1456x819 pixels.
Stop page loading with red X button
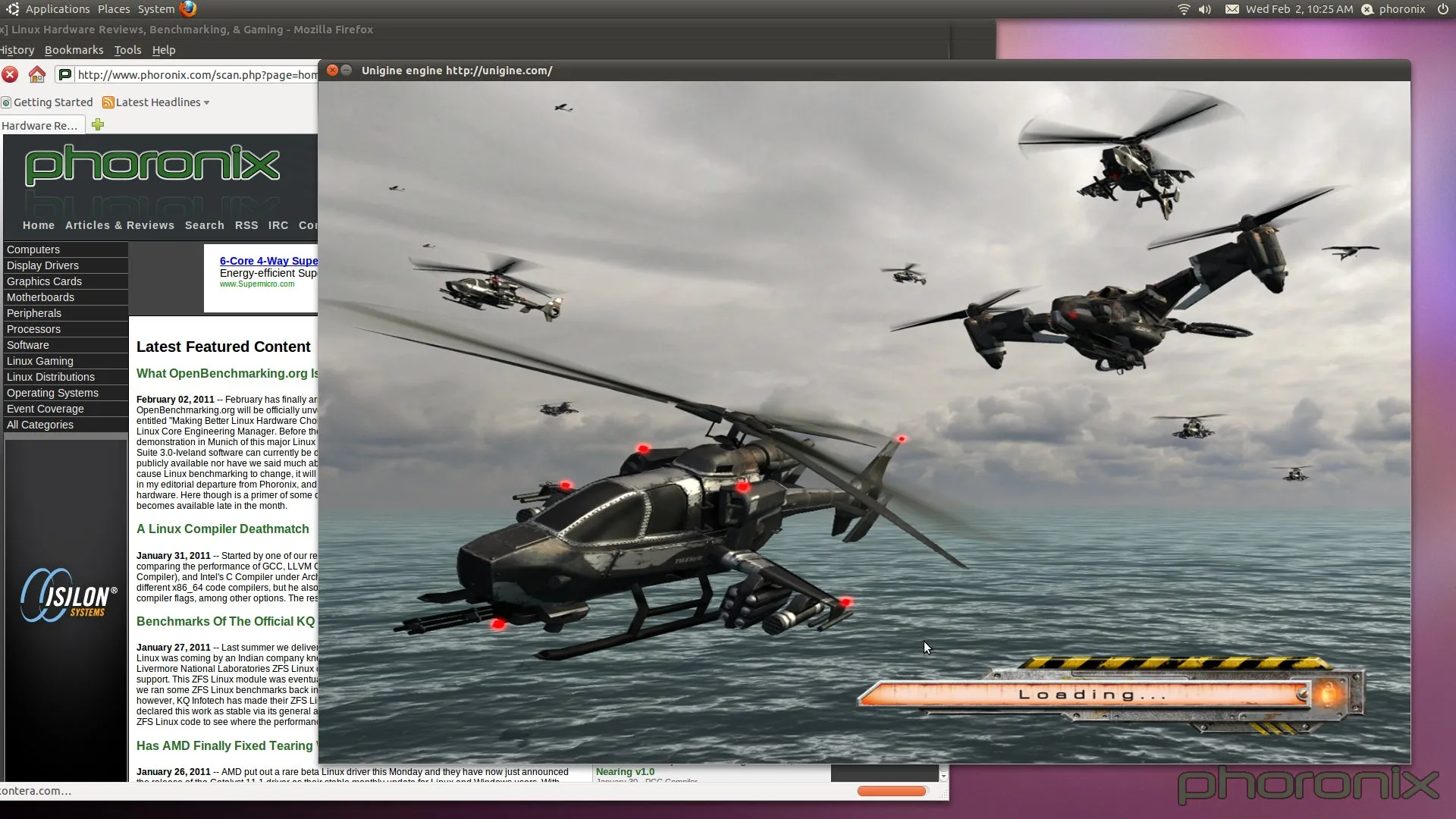point(10,74)
